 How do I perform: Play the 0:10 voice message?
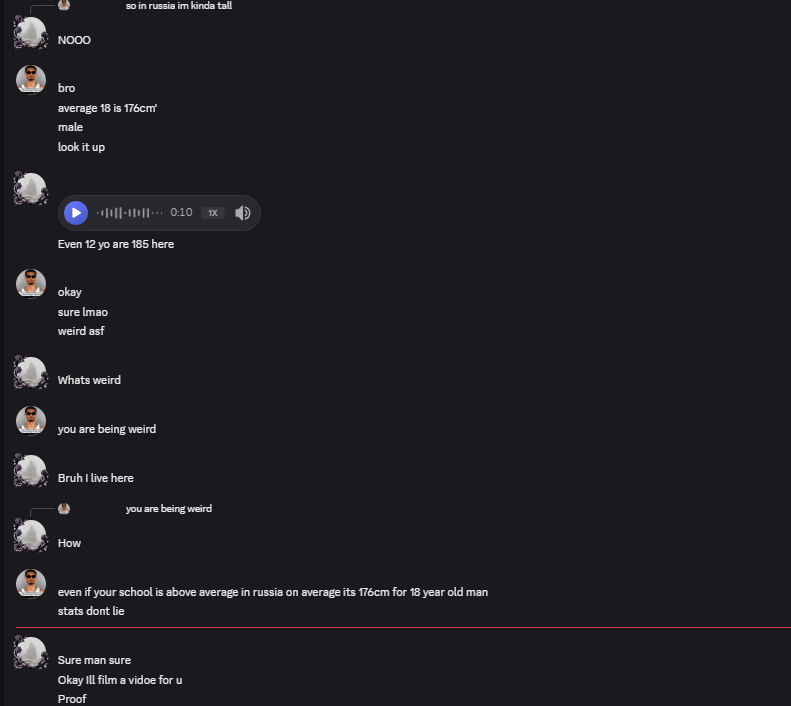tap(76, 213)
